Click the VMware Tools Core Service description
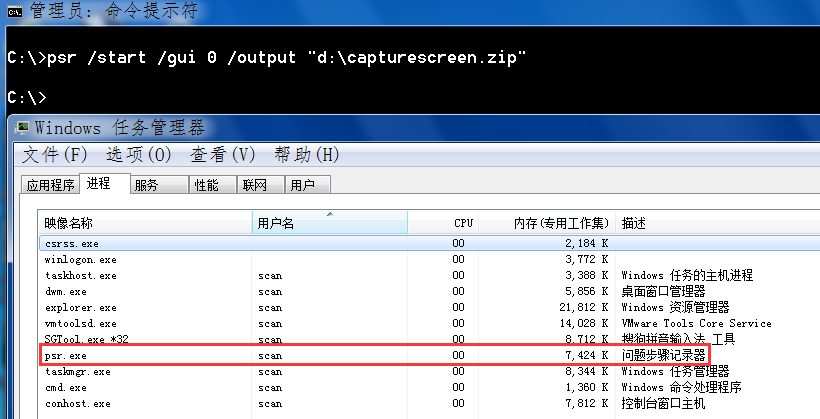This screenshot has width=820, height=419. pos(696,323)
